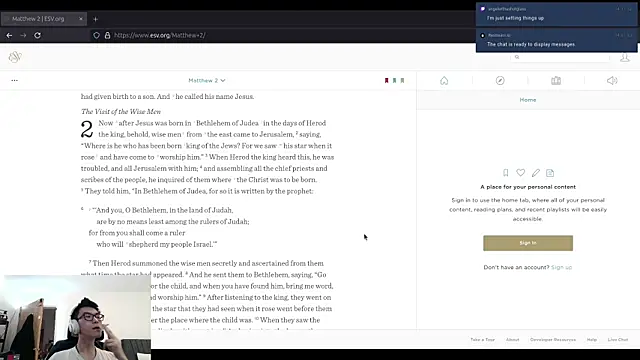Click the bookmark icon in personal content
Viewport: 640px width, 360px height.
pos(506,173)
